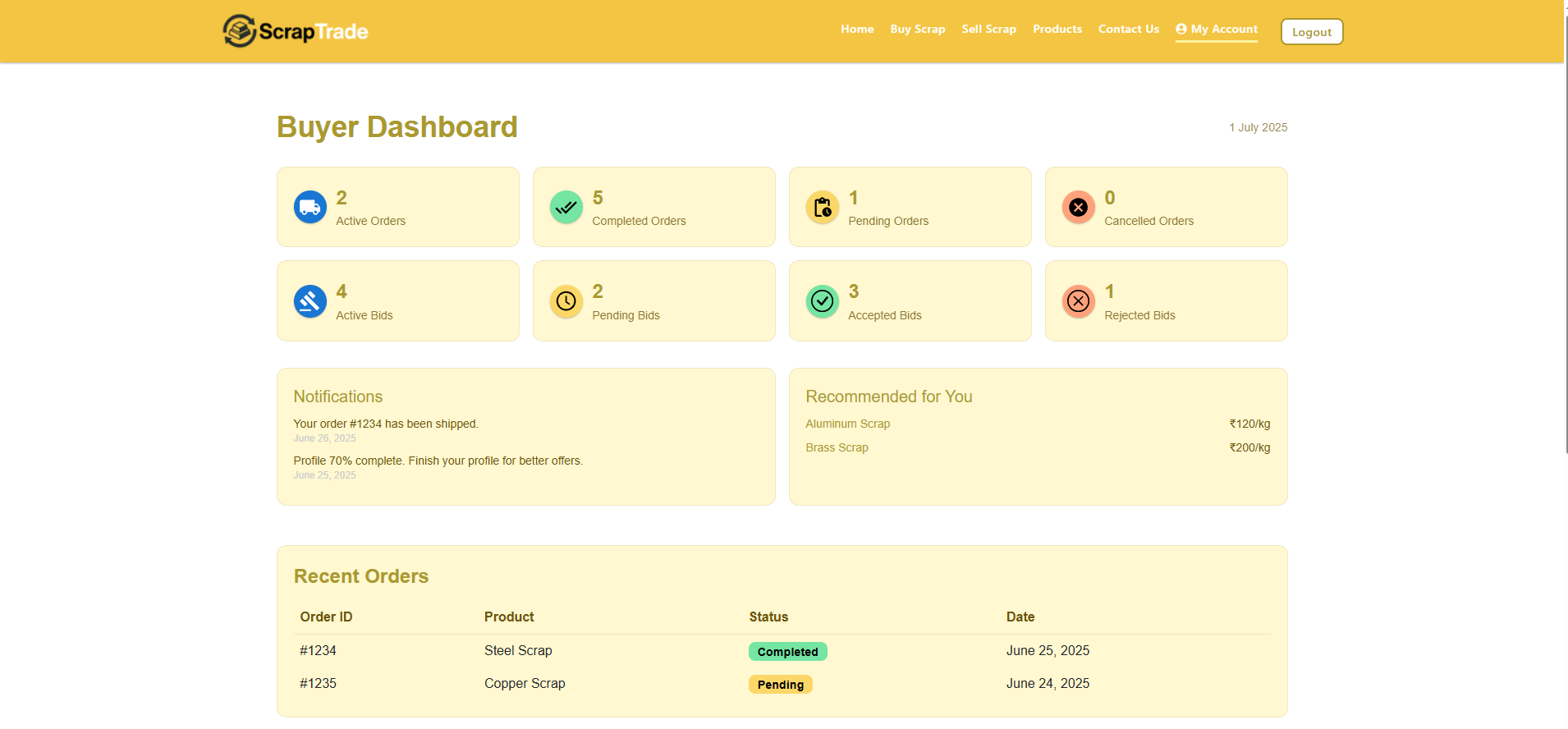Navigate to Sell Scrap

(988, 30)
